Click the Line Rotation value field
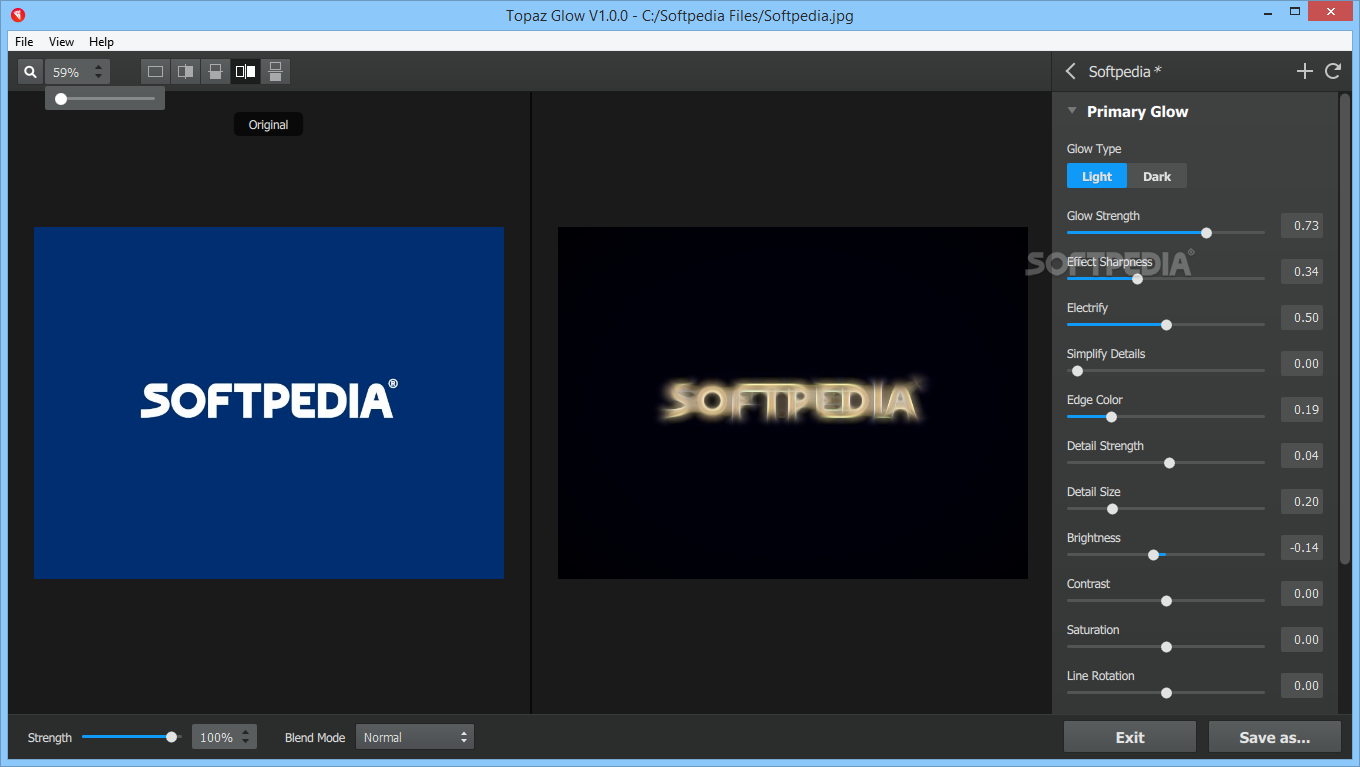The height and width of the screenshot is (767, 1360). pos(1302,685)
